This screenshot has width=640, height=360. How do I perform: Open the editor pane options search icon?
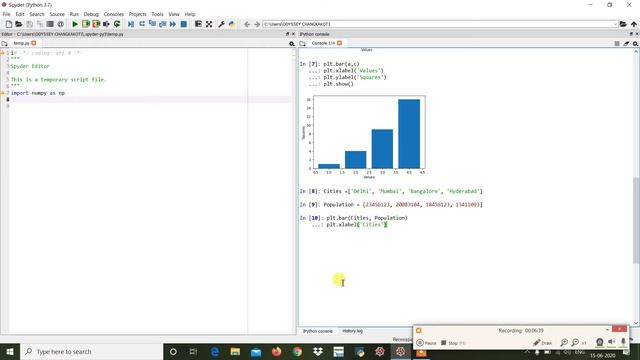(291, 43)
